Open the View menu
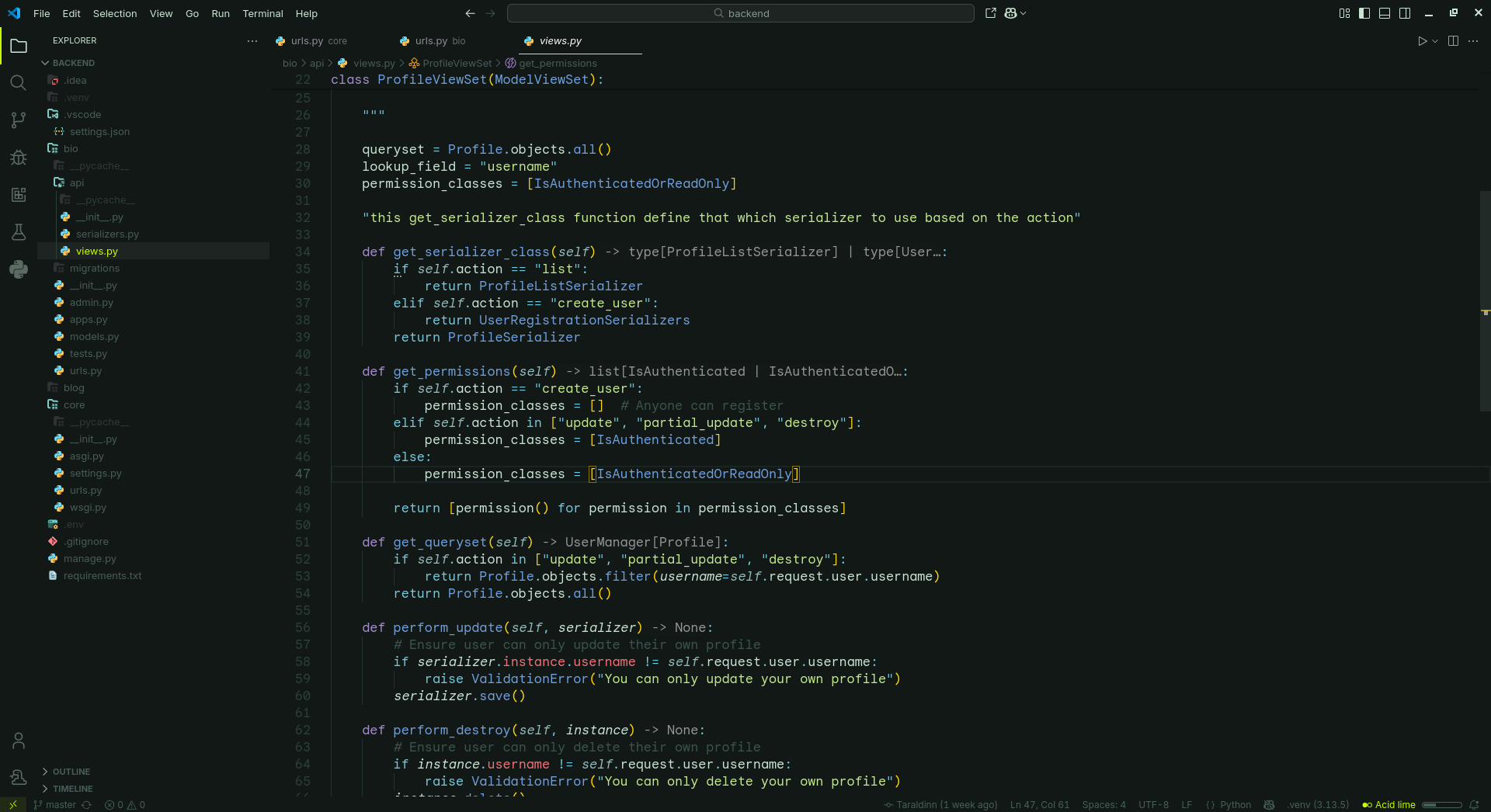Screen dimensions: 1491x812 tap(162, 13)
